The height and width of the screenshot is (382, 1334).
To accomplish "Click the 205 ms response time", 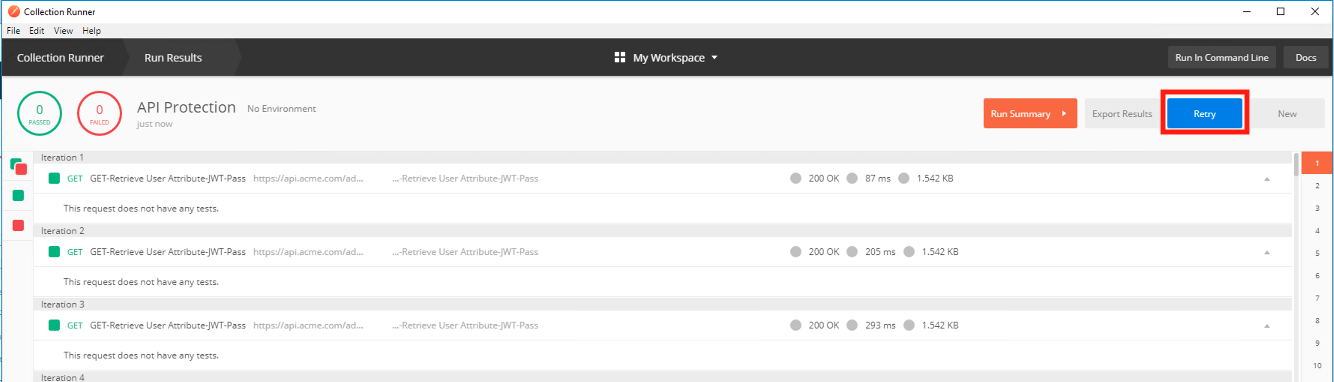I will [x=880, y=252].
